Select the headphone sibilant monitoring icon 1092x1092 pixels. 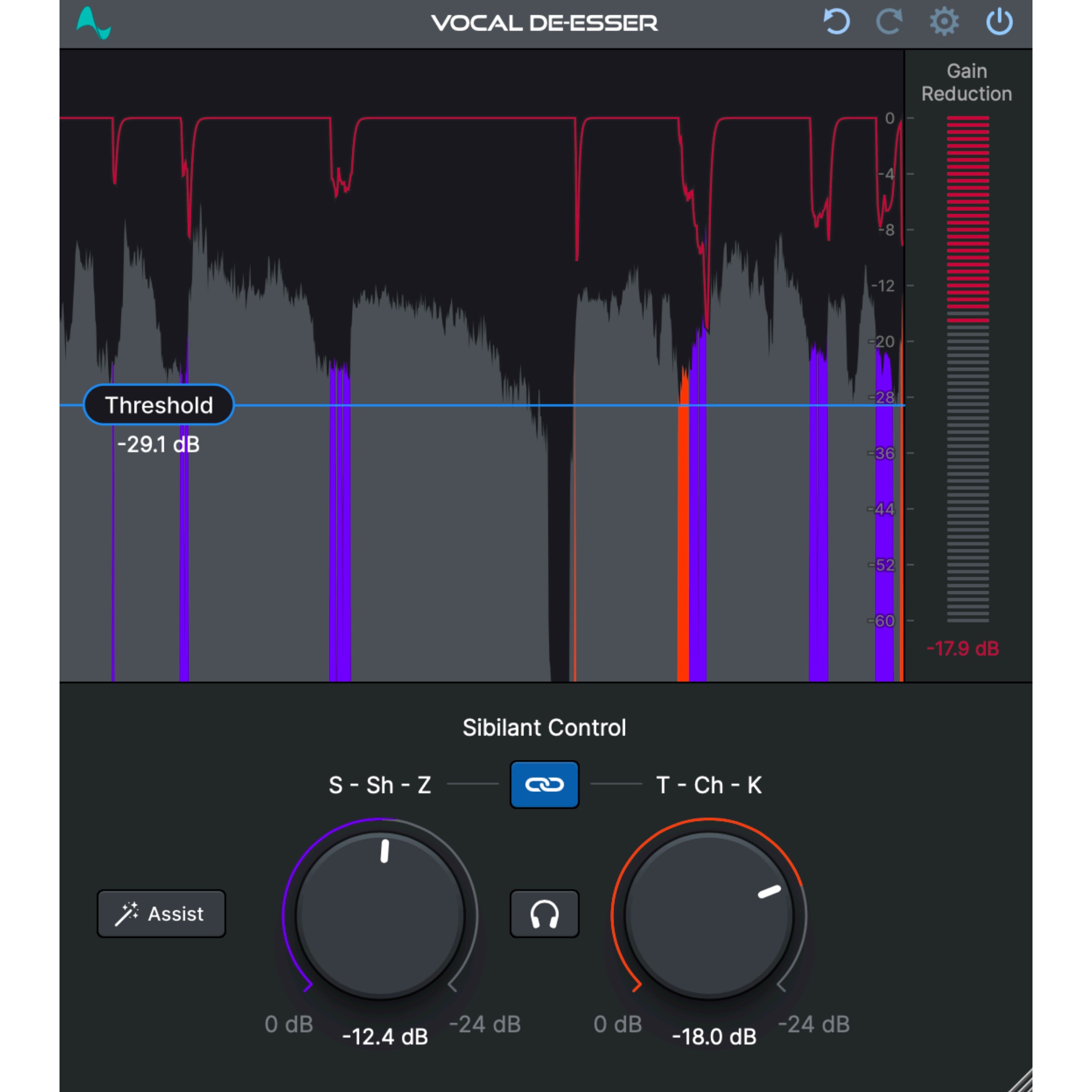(544, 913)
